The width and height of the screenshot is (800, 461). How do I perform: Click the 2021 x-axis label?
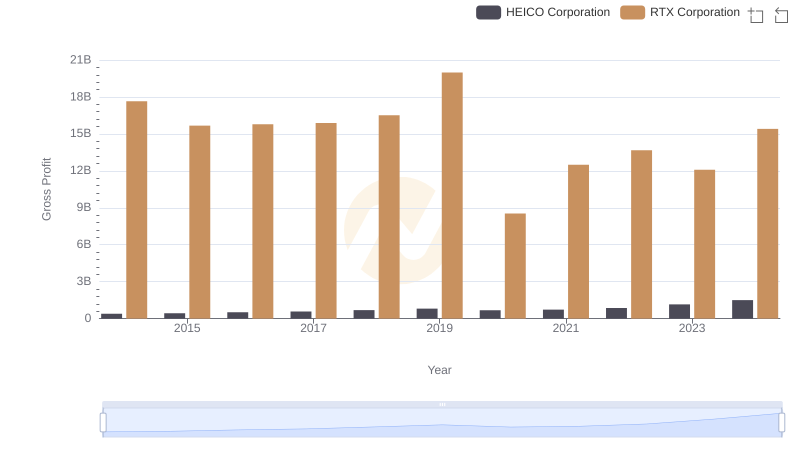566,328
